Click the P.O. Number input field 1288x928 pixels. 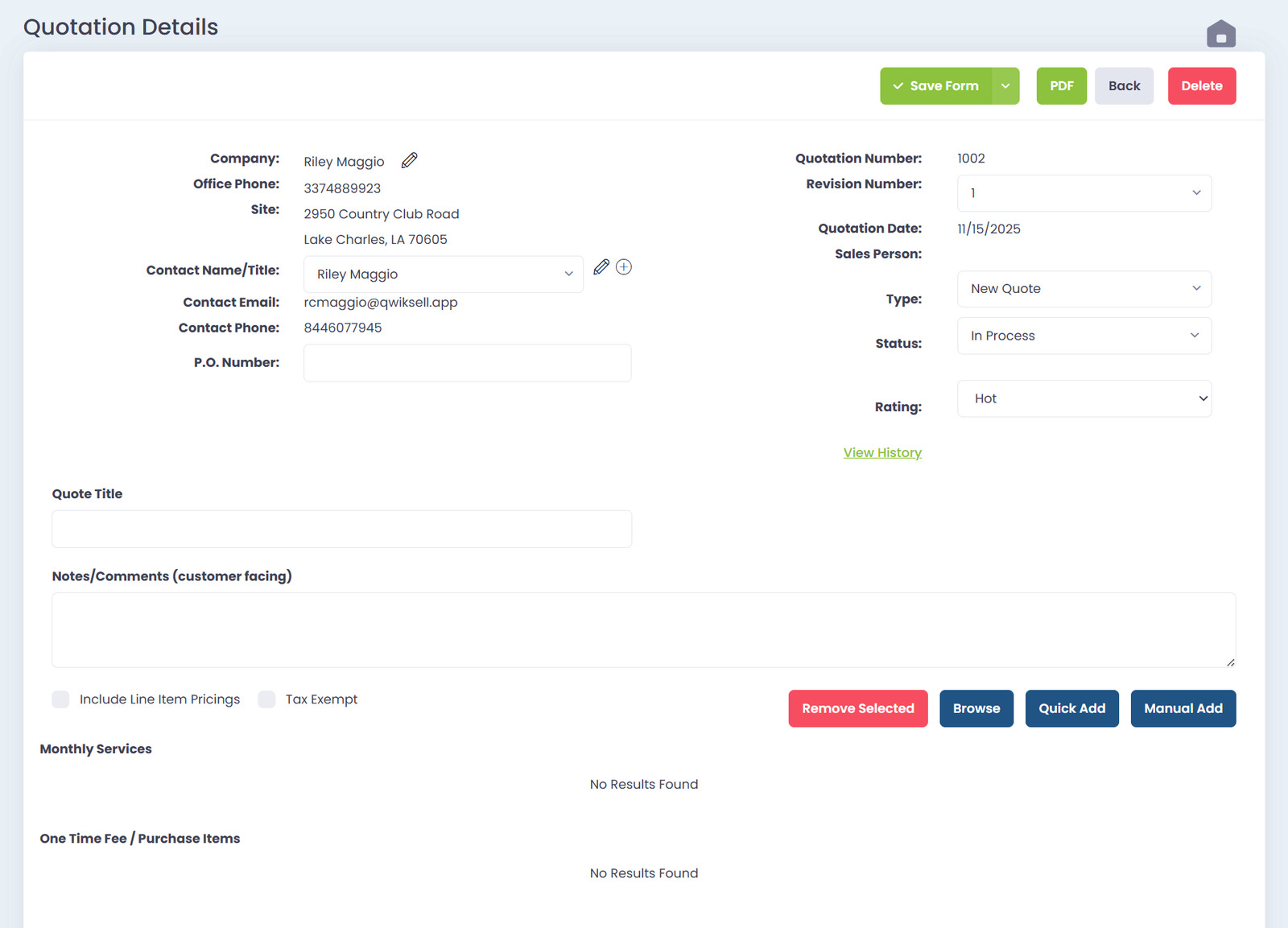(467, 363)
